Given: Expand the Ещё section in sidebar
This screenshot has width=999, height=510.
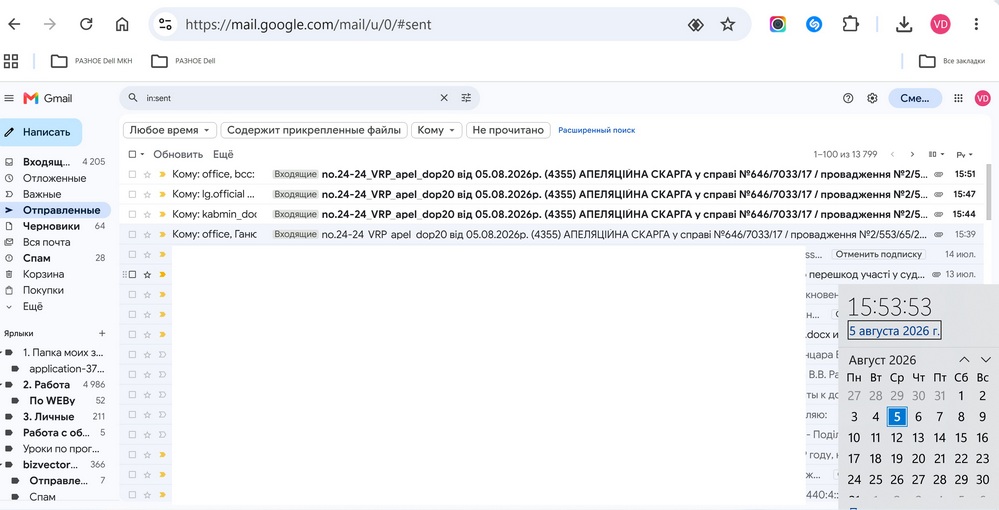Looking at the screenshot, I should 32,306.
